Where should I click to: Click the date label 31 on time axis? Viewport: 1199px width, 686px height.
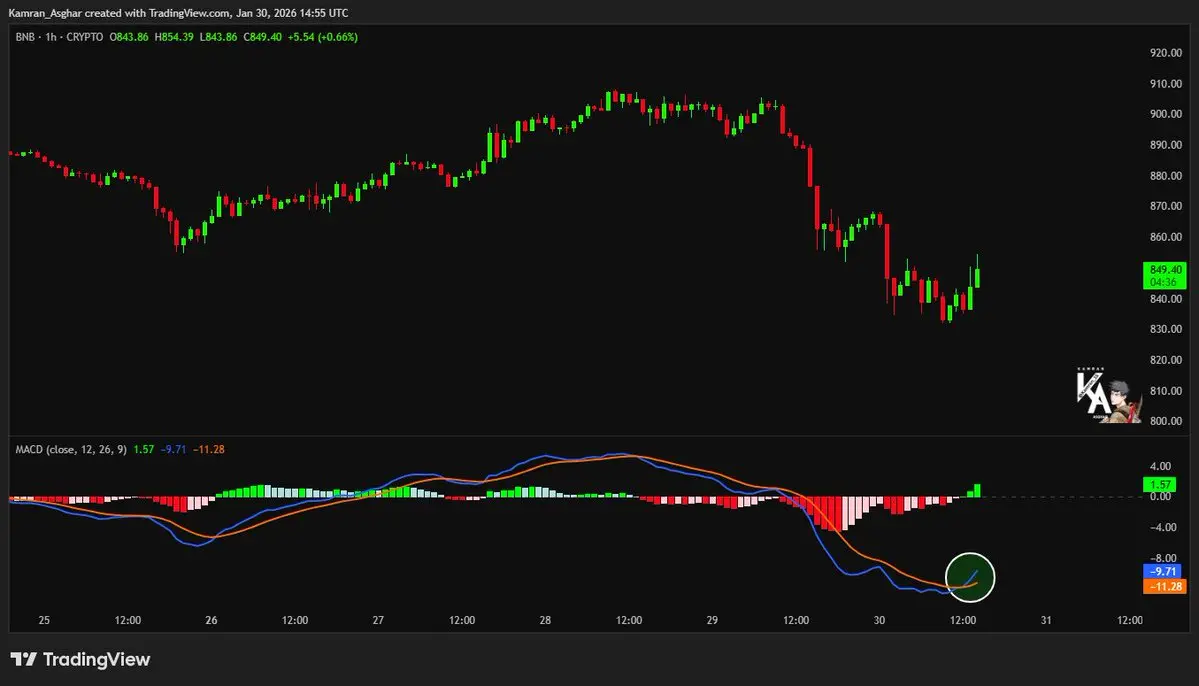[x=1046, y=620]
